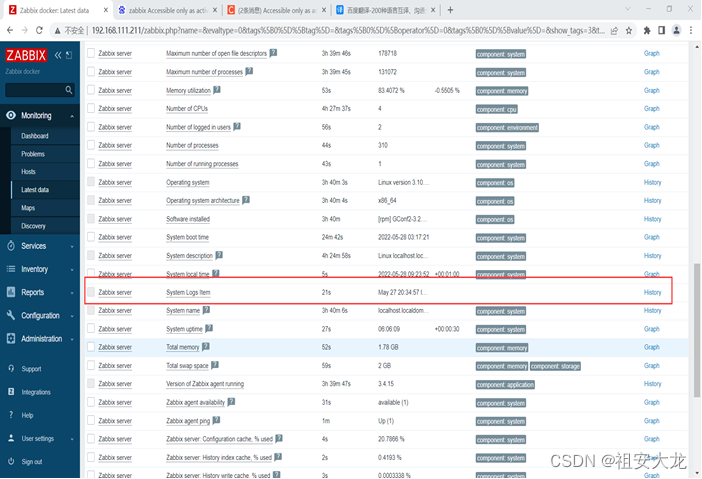Tick checkbox for Number of processes row

(x=91, y=145)
